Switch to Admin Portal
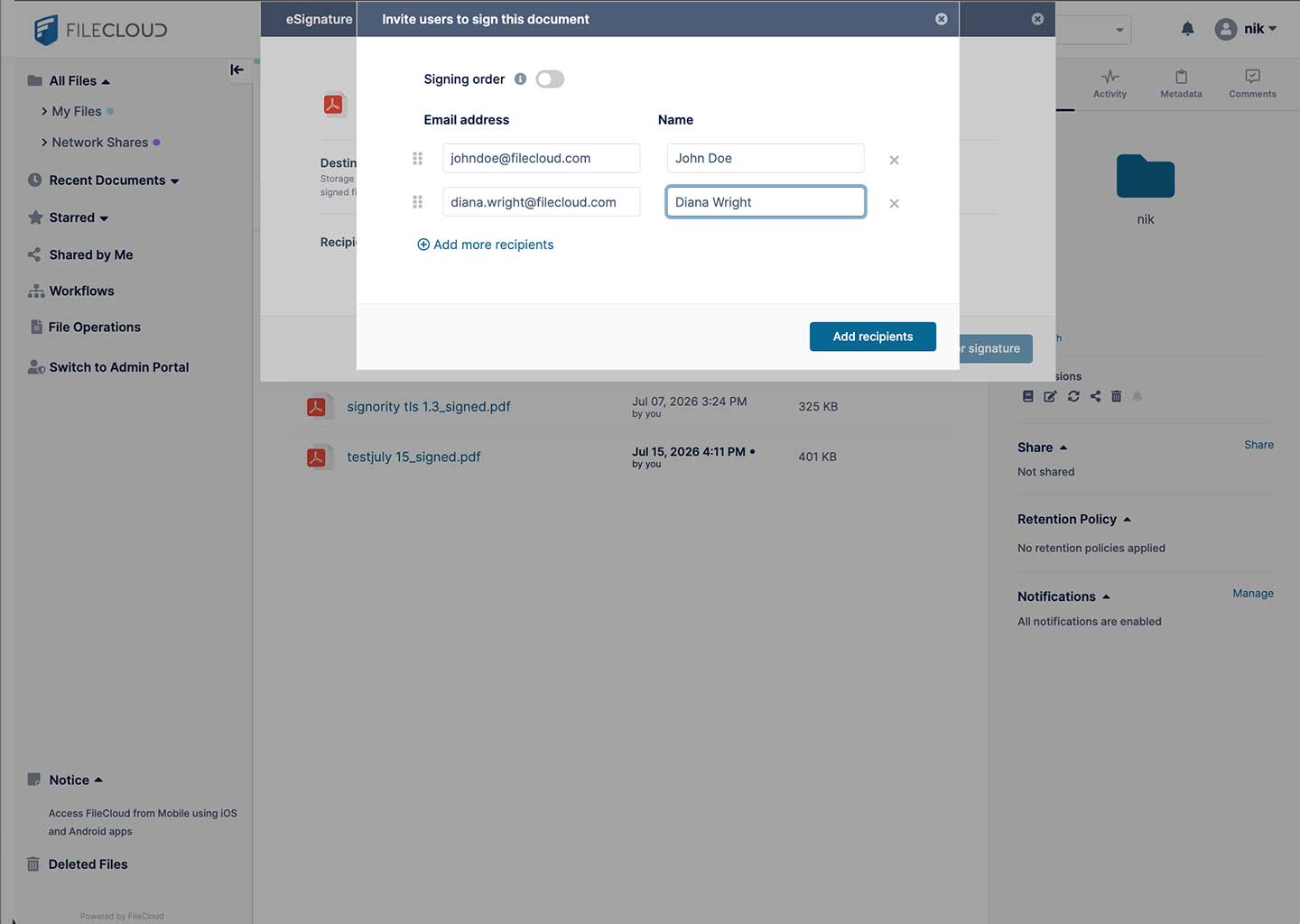Screen dimensions: 1300x924 (119, 367)
